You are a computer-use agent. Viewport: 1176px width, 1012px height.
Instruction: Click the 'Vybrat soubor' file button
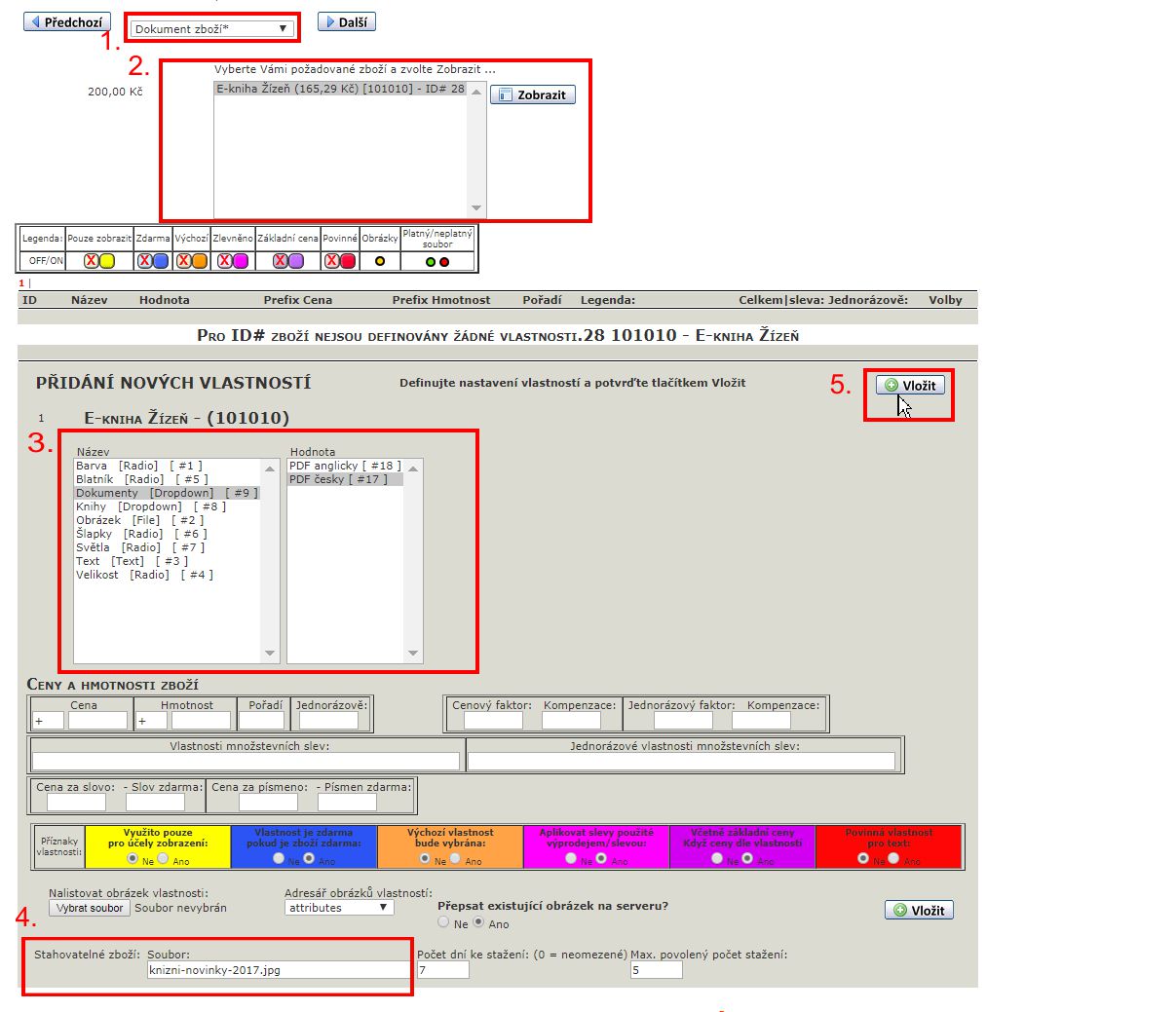(90, 908)
